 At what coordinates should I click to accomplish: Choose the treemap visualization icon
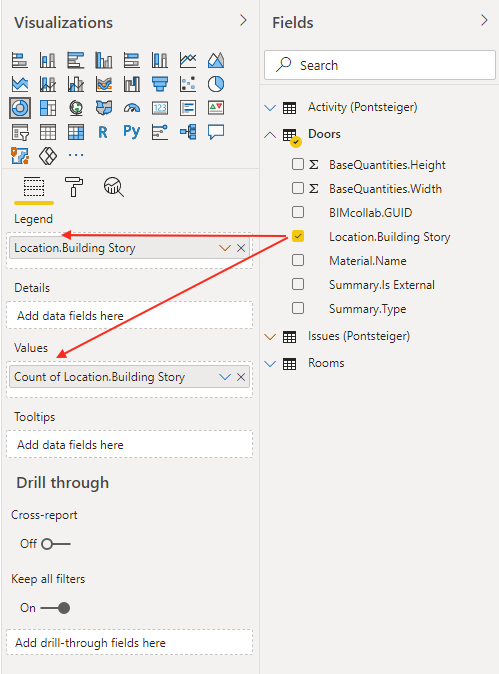[x=48, y=108]
